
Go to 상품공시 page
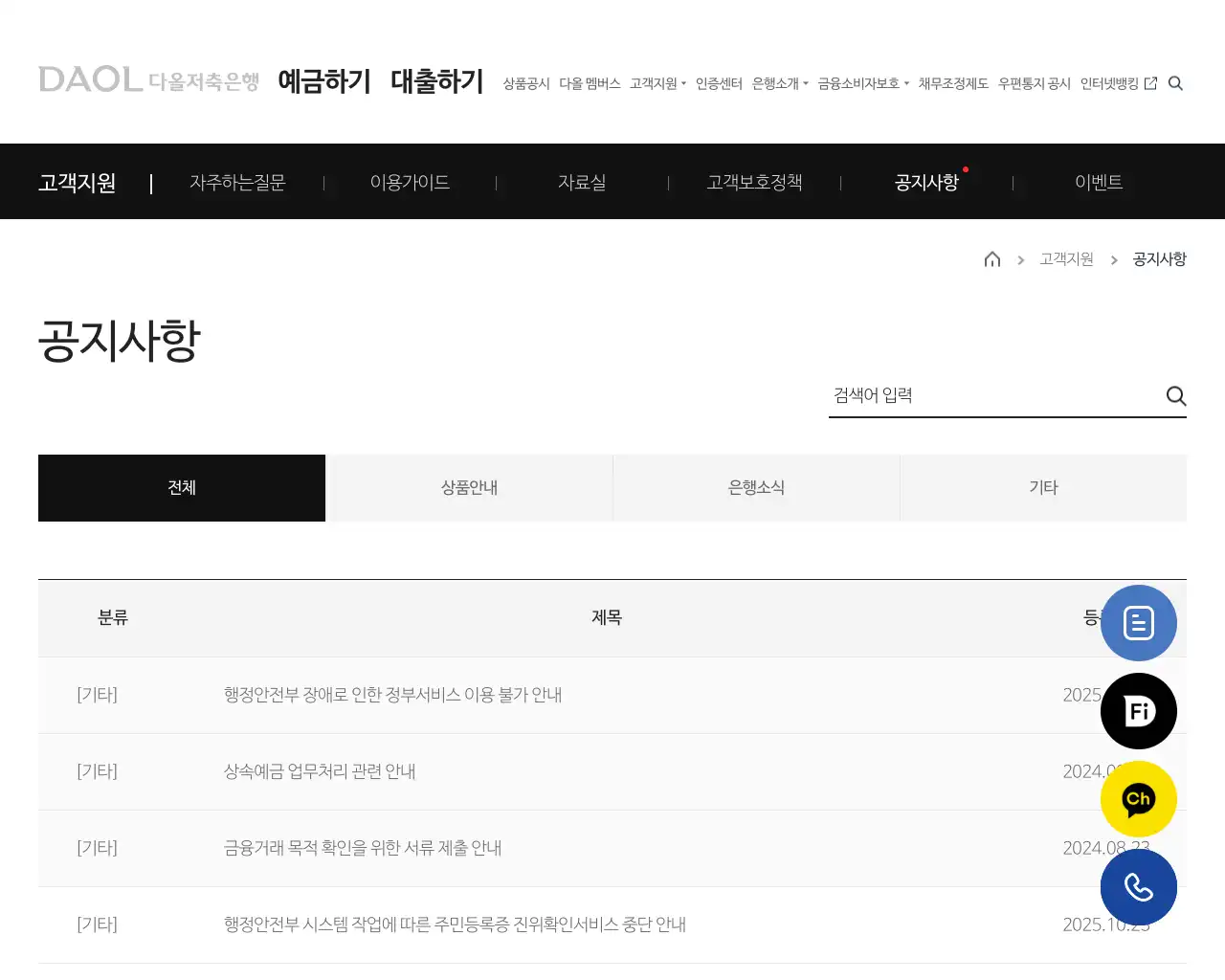click(526, 83)
